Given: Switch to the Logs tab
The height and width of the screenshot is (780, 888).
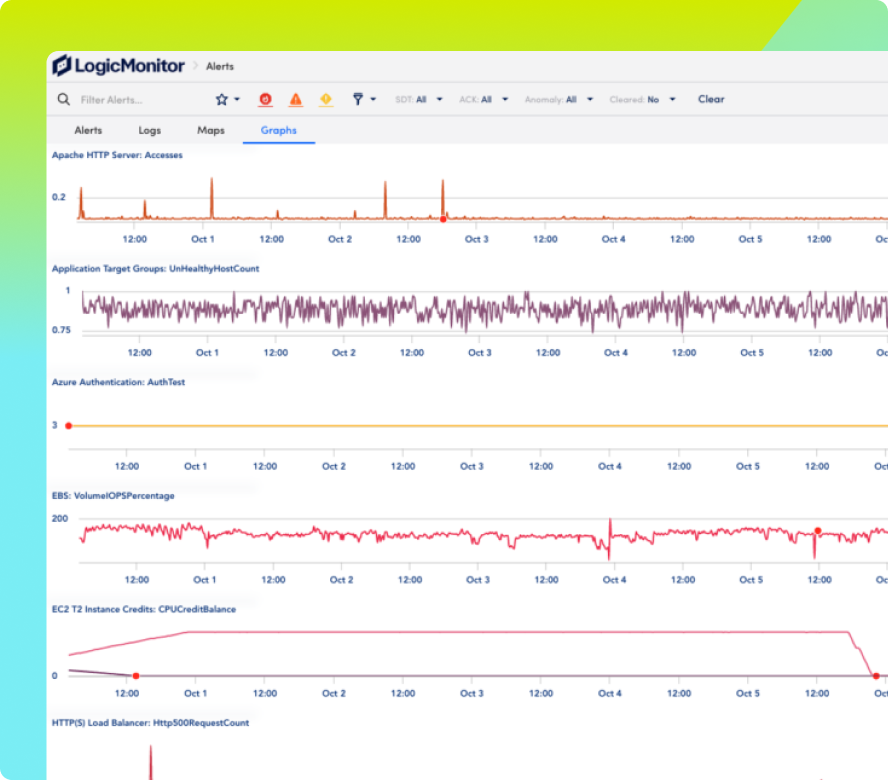Looking at the screenshot, I should point(150,130).
